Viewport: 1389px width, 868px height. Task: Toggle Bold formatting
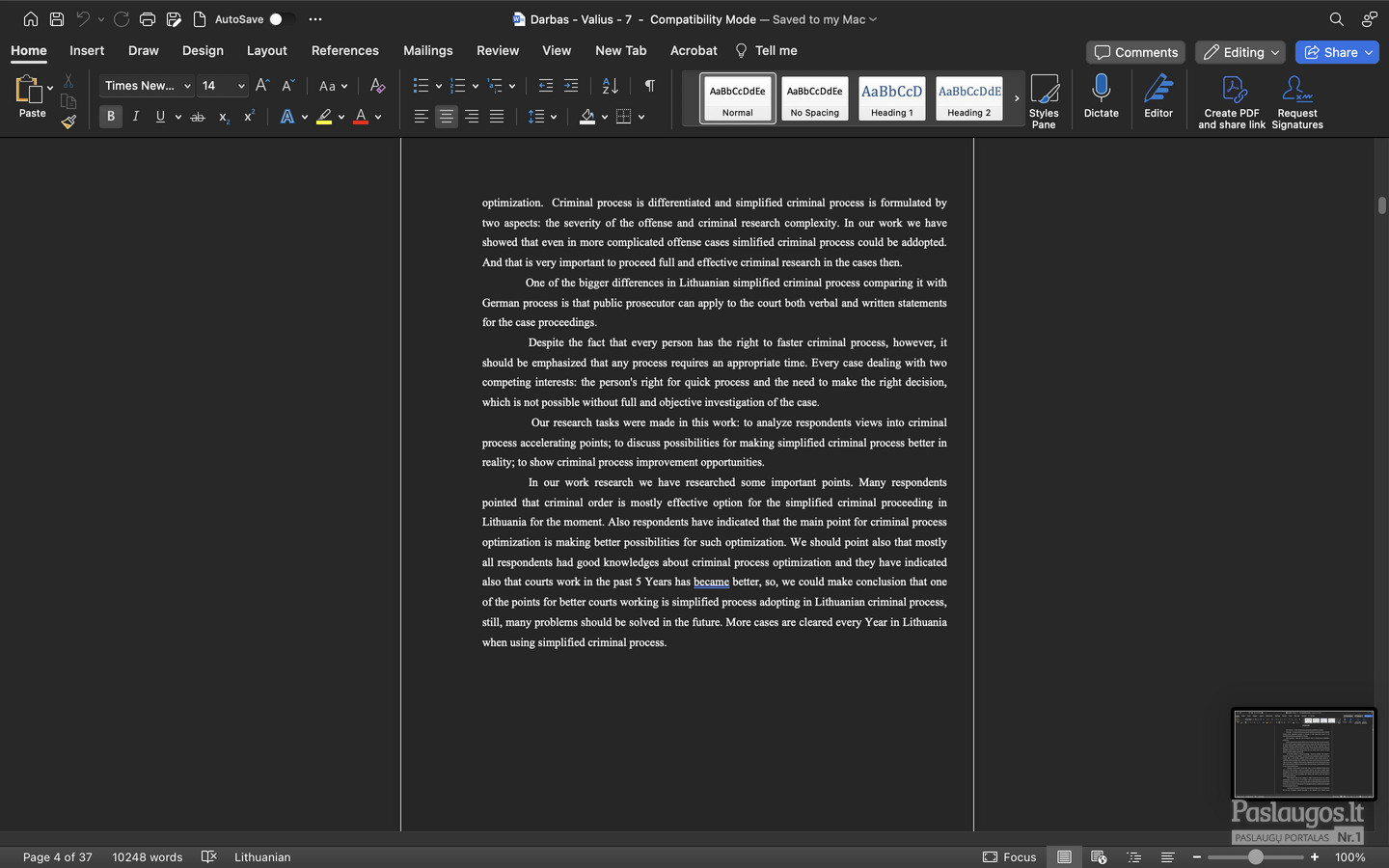tap(111, 117)
